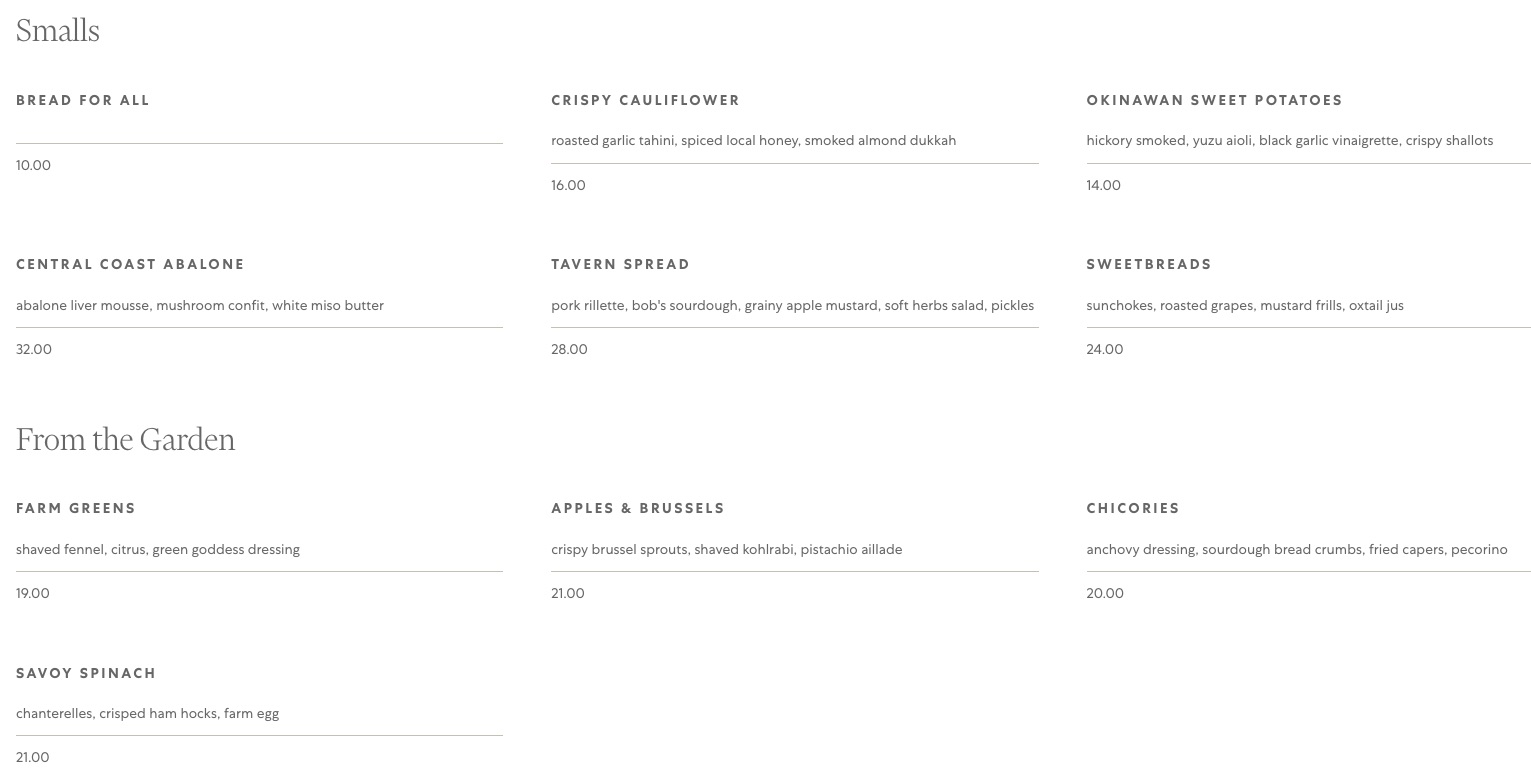1531x784 pixels.
Task: Click the roasted garlic tahini description
Action: click(753, 141)
